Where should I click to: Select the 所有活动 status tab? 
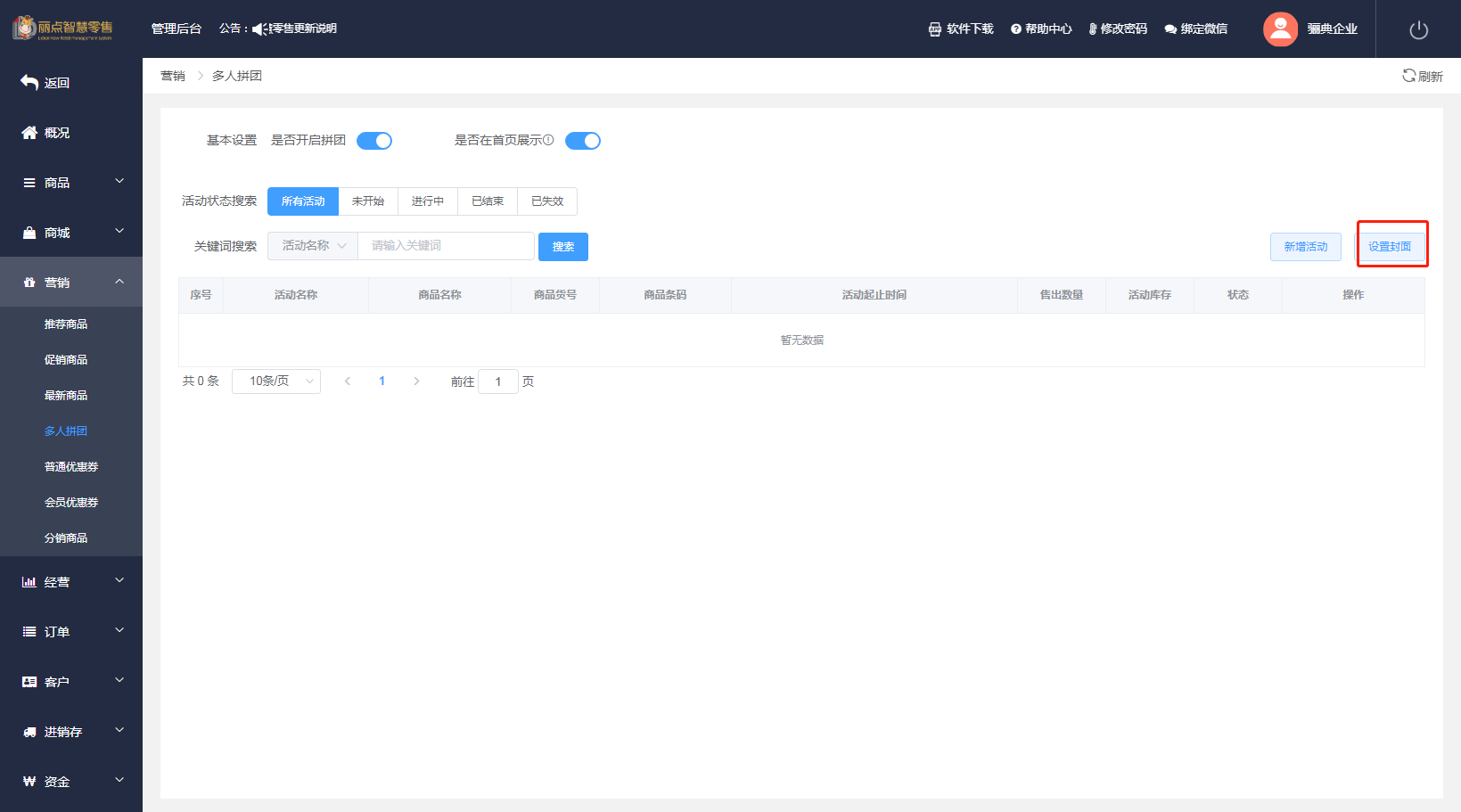pos(303,201)
